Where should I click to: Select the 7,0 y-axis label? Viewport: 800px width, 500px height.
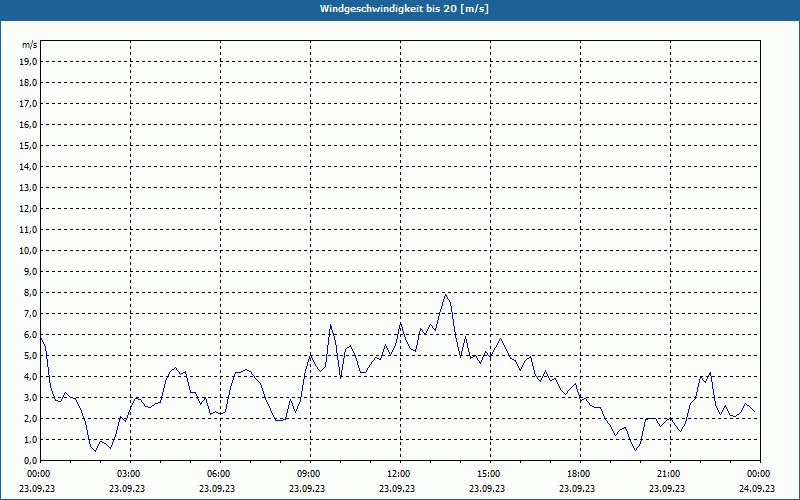(x=30, y=314)
